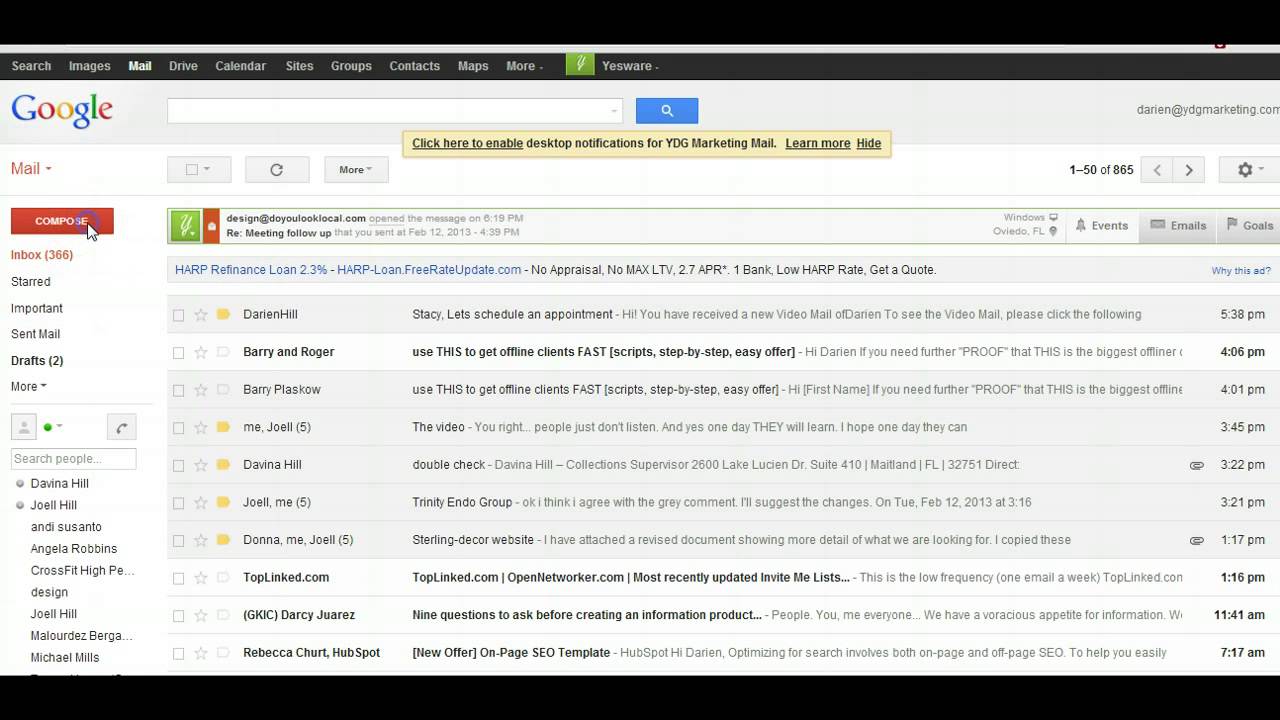The image size is (1280, 720).
Task: Open the search options dropdown arrow
Action: (x=614, y=111)
